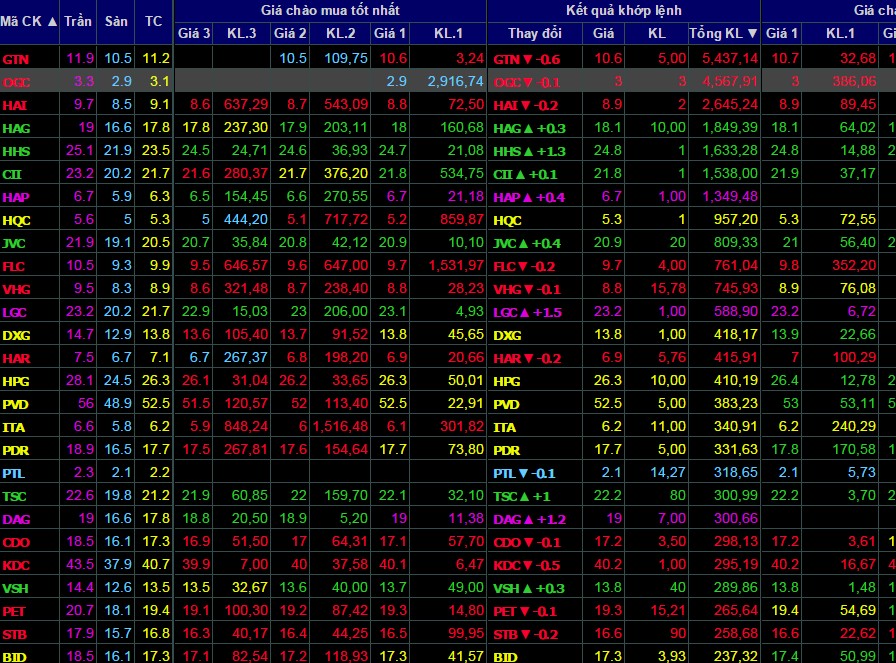
Task: Select the Kết quả khớp lệnh header
Action: click(623, 10)
